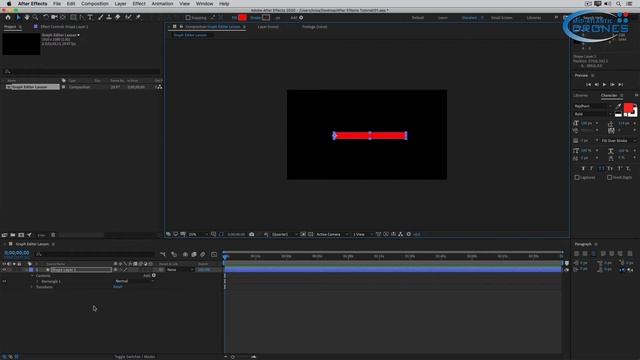Click the red Fill color swatch in toolbar
640x360 pixels.
click(x=242, y=18)
